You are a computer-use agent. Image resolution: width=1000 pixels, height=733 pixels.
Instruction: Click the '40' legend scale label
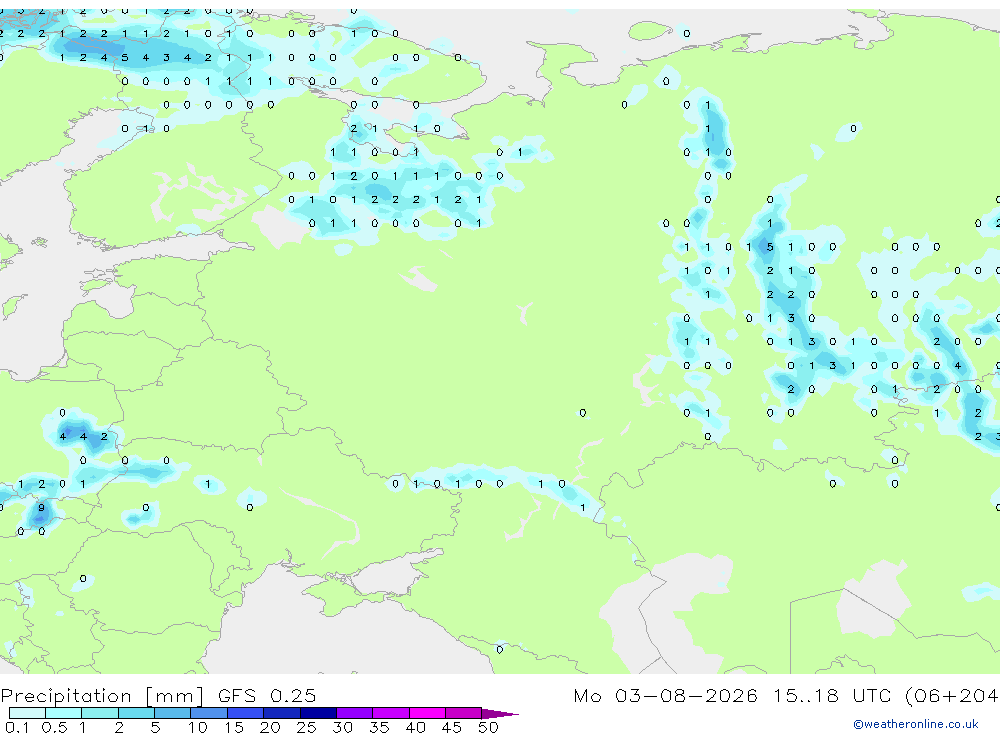click(415, 727)
